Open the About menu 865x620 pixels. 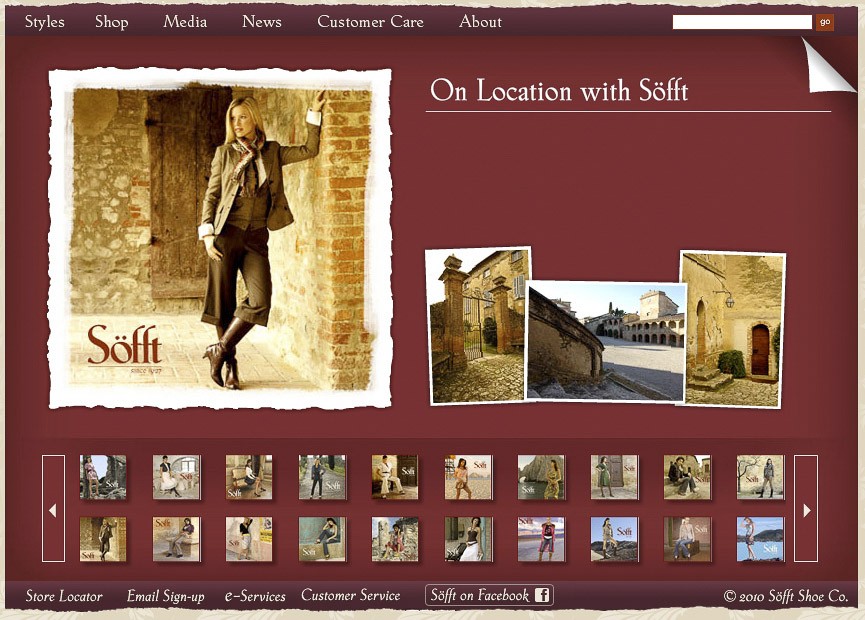[x=480, y=22]
